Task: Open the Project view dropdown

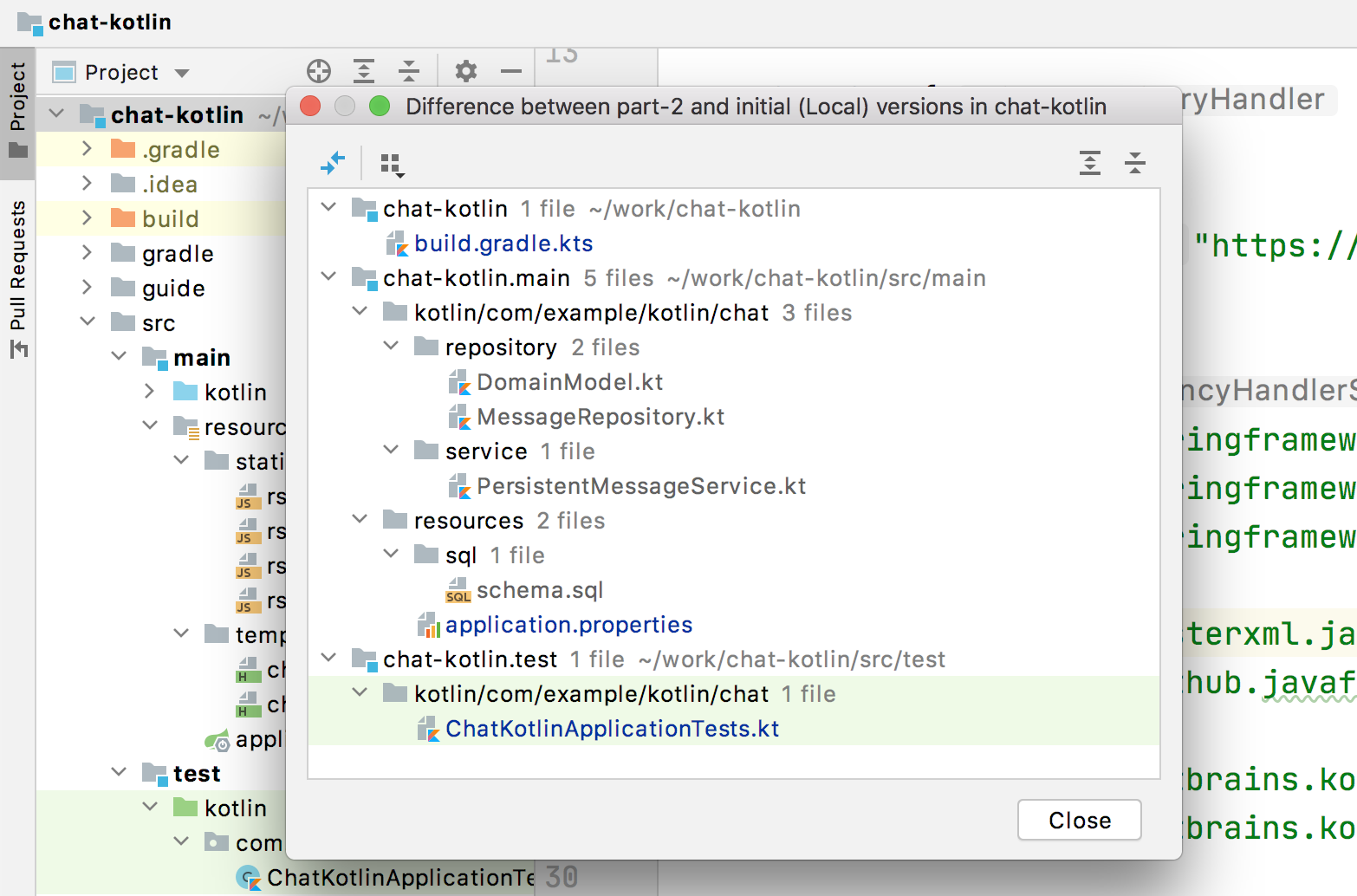Action: (x=121, y=73)
